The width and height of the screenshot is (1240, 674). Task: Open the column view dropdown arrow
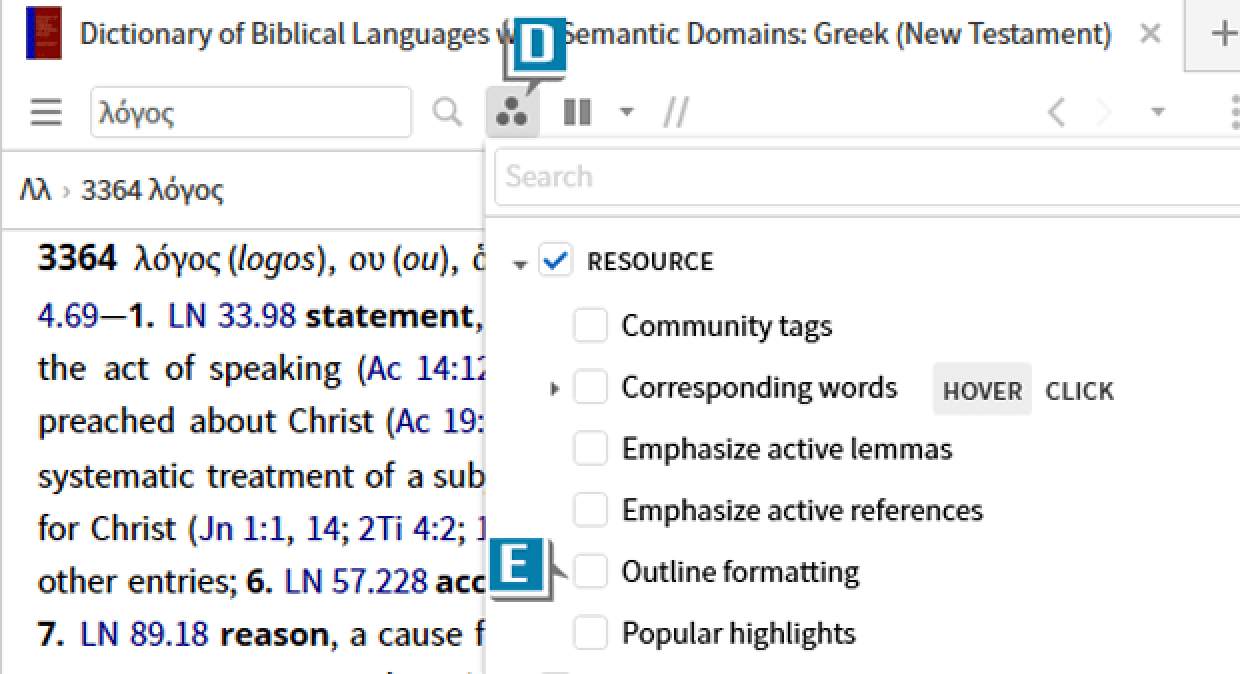point(627,112)
